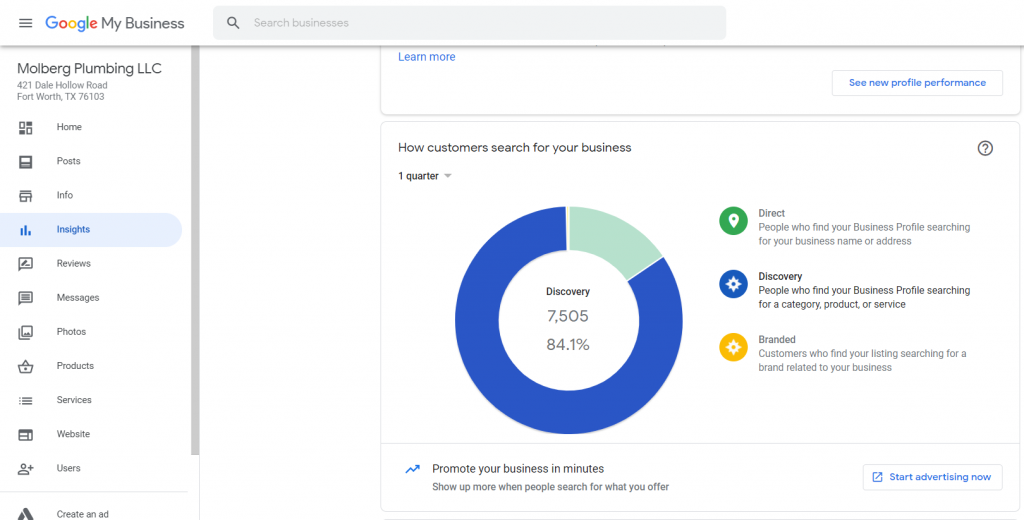Click How customers search for your business heading
Screen dimensions: 1024x520
(x=515, y=148)
